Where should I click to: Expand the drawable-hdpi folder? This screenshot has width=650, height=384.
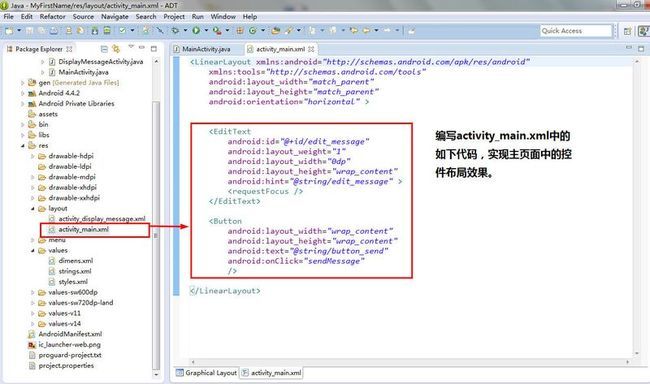33,156
